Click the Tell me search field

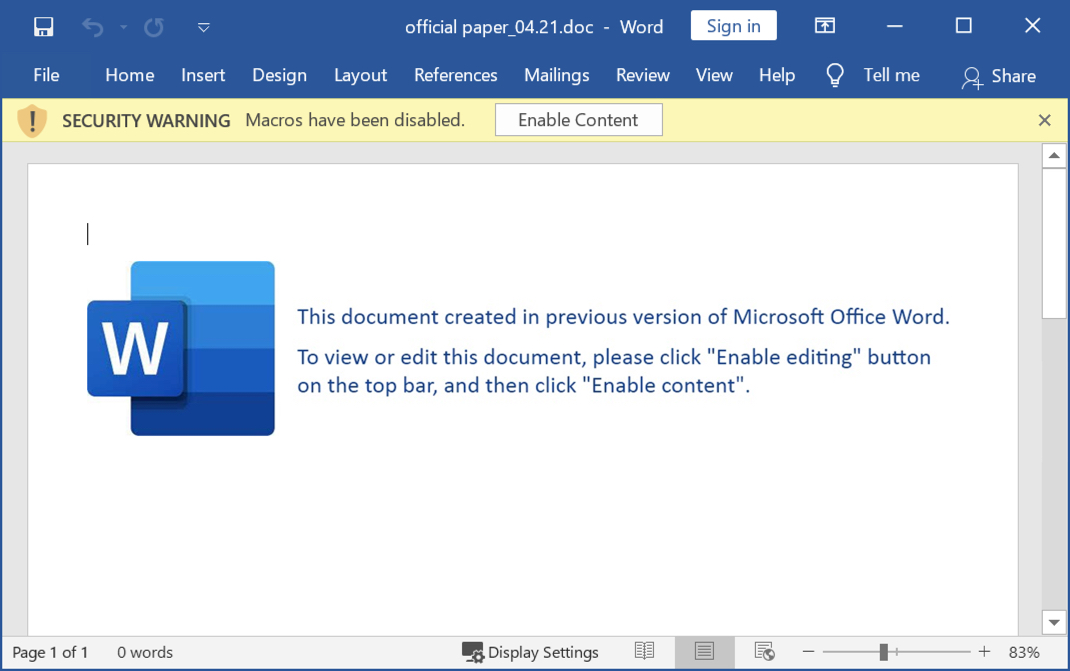coord(891,75)
